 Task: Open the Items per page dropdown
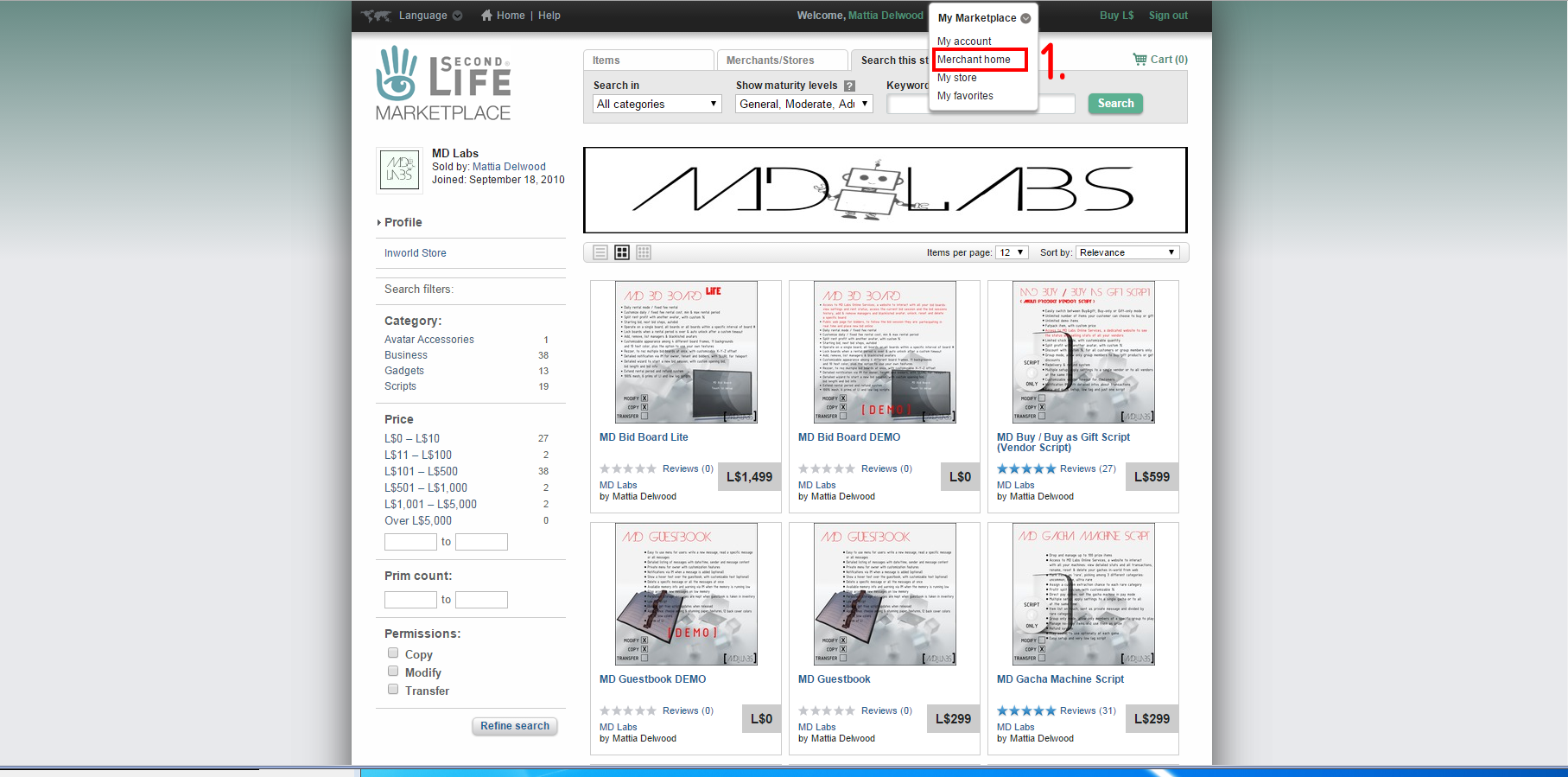1012,252
